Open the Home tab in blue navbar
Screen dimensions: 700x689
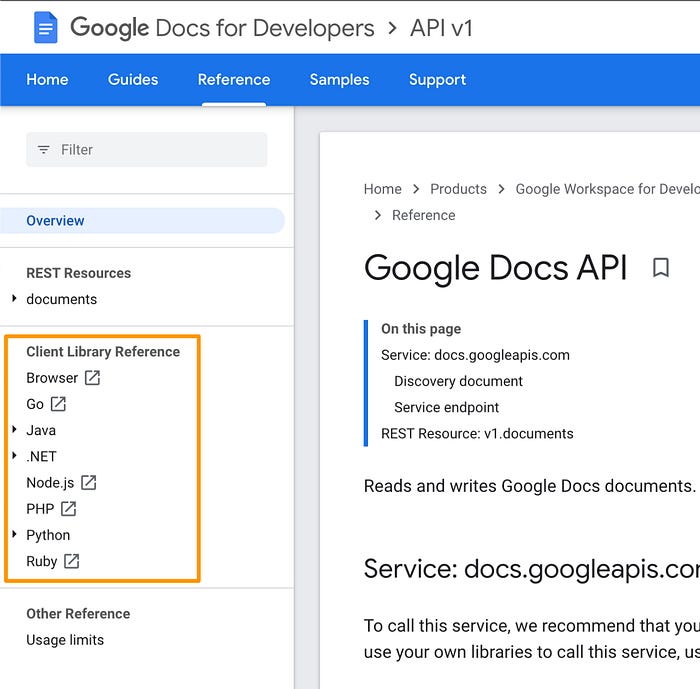coord(47,79)
